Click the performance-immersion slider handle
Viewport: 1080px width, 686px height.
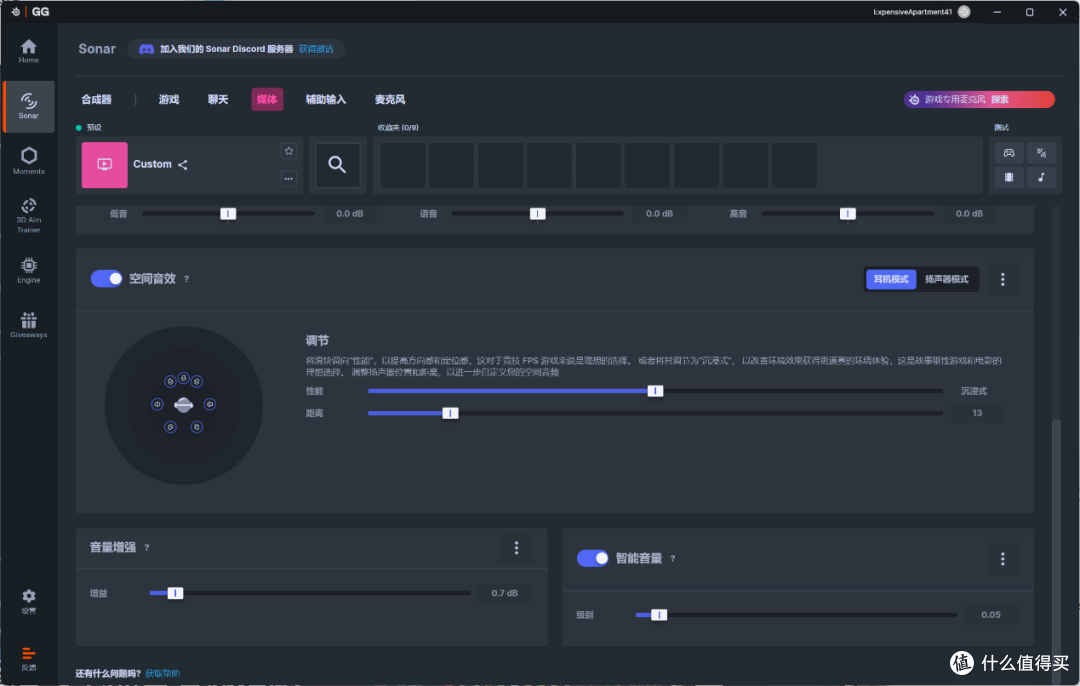655,391
